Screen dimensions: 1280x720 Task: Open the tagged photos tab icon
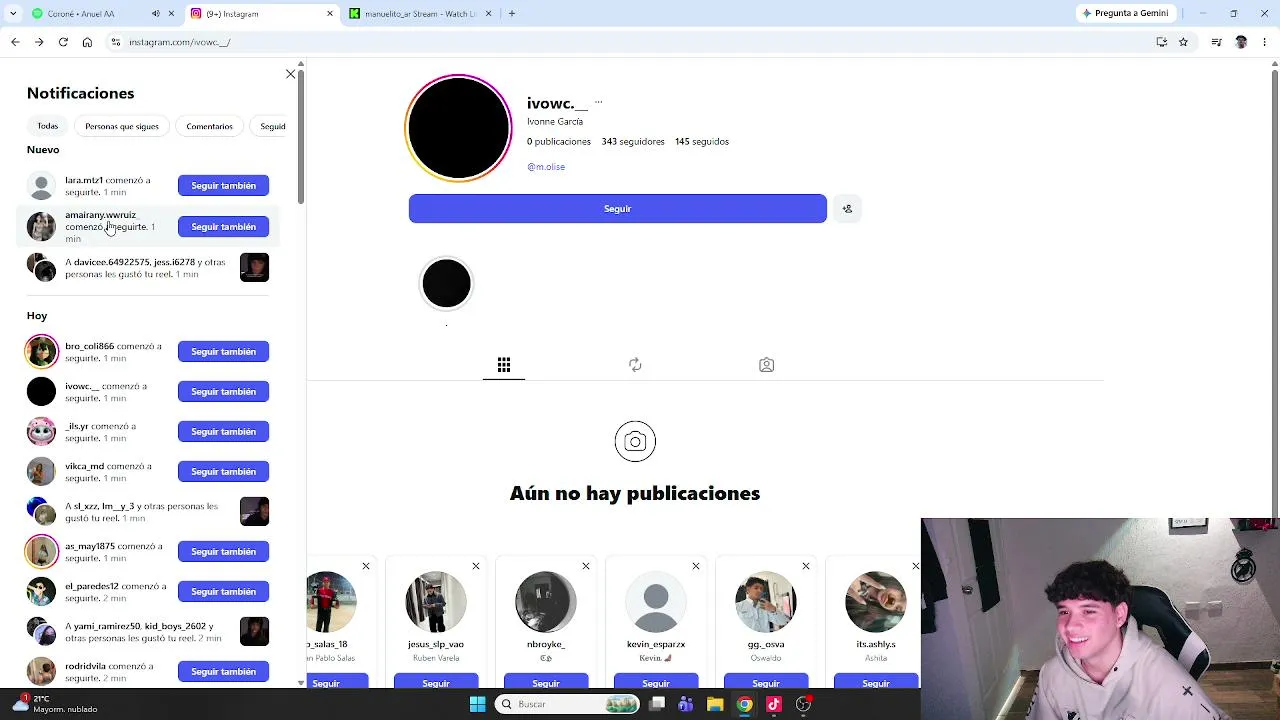767,365
